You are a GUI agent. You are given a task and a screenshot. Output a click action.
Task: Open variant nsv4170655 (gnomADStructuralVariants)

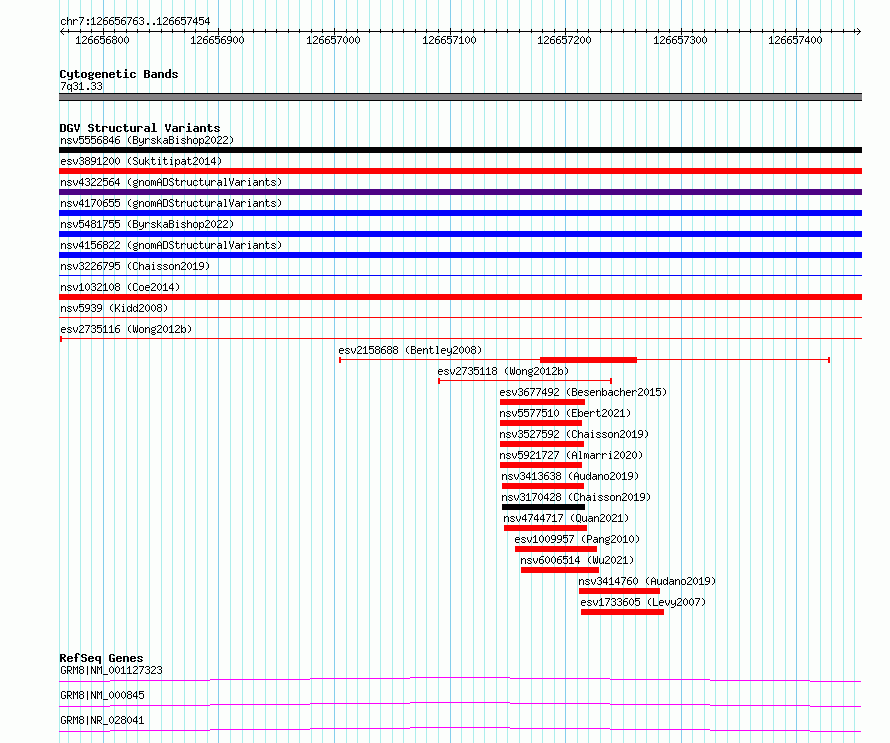coord(171,203)
